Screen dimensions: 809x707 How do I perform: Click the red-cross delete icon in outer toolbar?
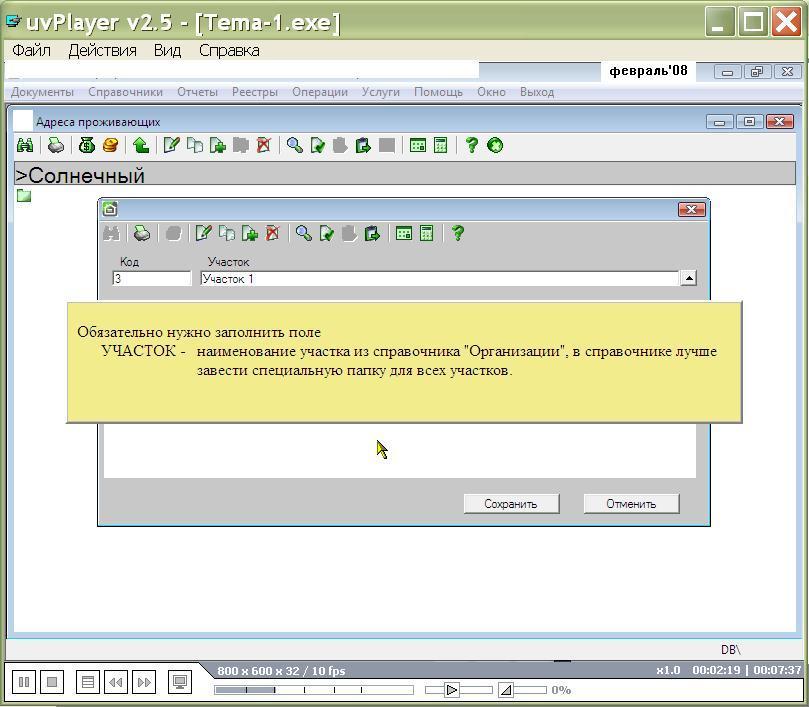click(x=264, y=146)
